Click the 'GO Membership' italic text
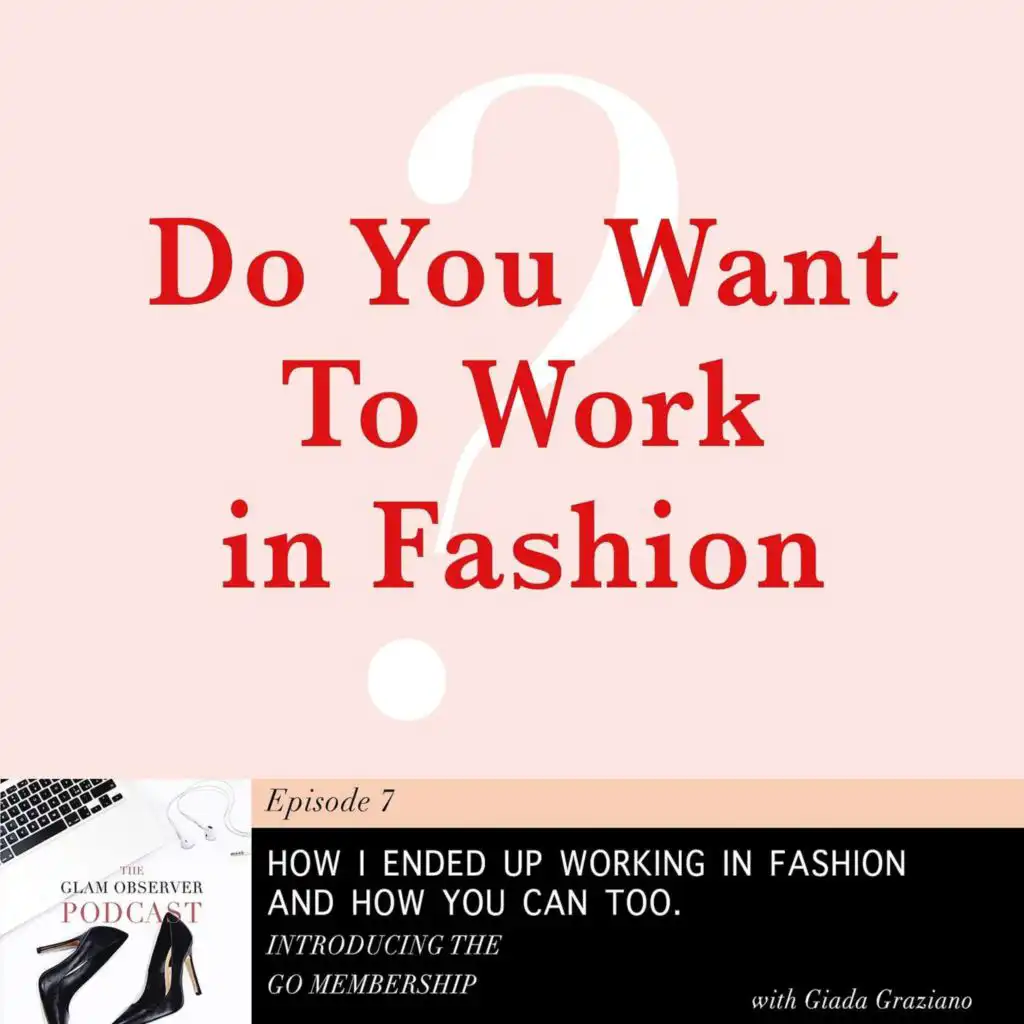This screenshot has width=1024, height=1024. (372, 984)
